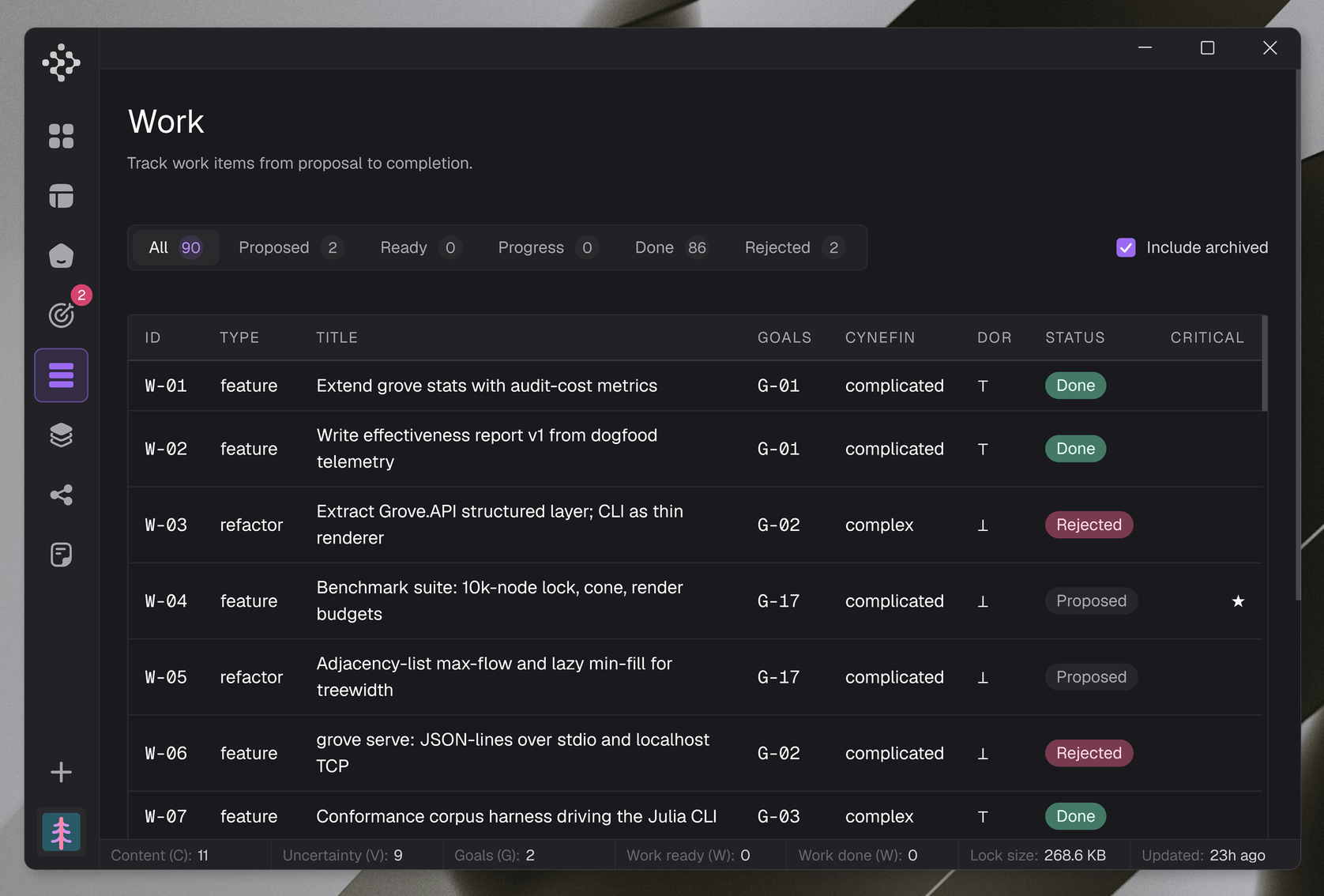Click 'Goals (G): 2' in status bar
This screenshot has width=1324, height=896.
pyautogui.click(x=495, y=855)
